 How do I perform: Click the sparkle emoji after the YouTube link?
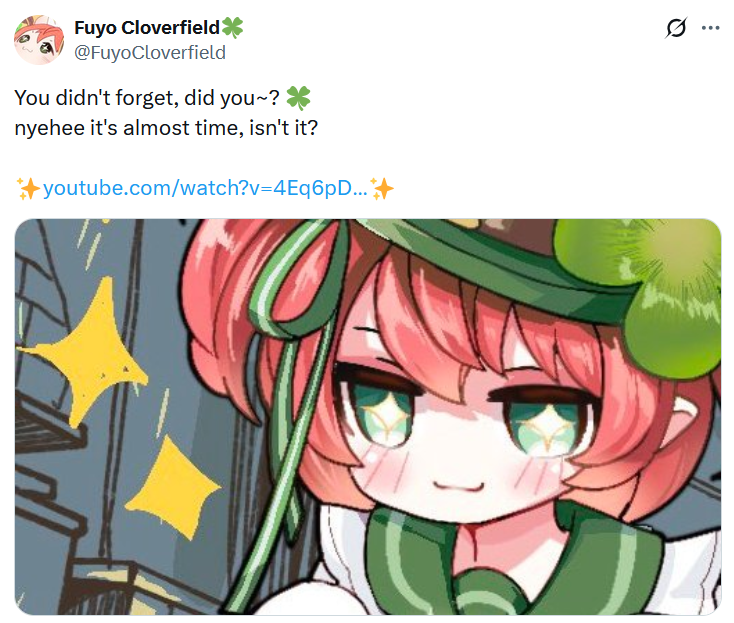382,188
